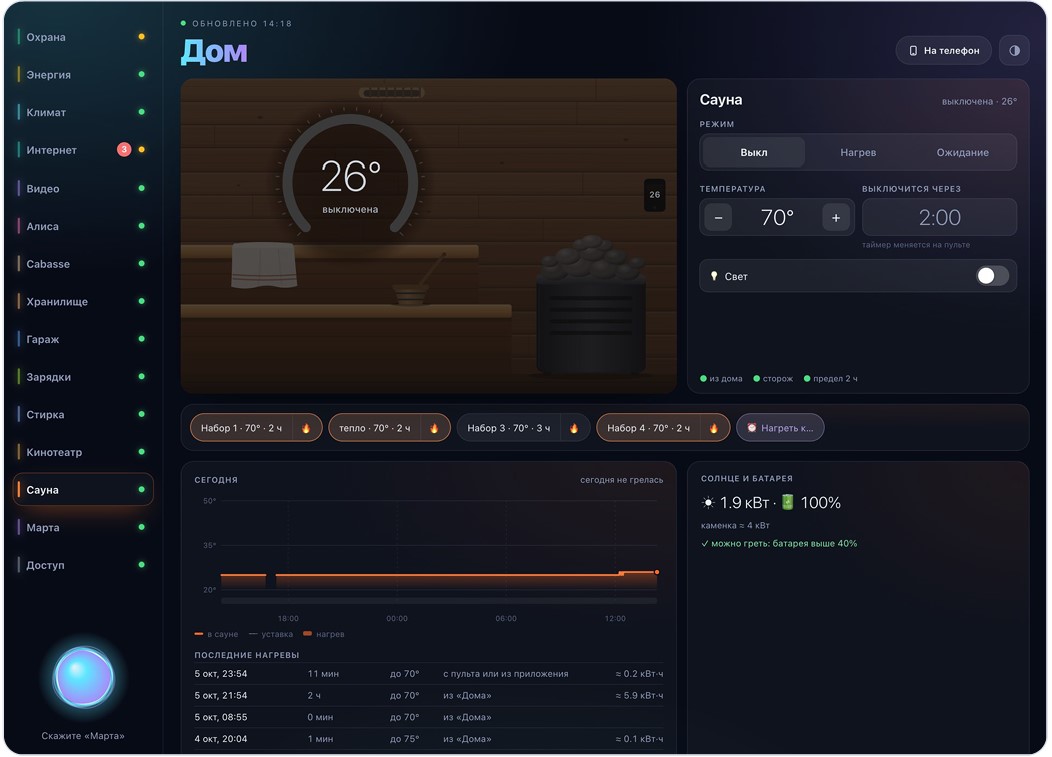Apply the «Набор 1 · 70° · 2 ч» preset label
This screenshot has height=757, width=1052.
242,428
